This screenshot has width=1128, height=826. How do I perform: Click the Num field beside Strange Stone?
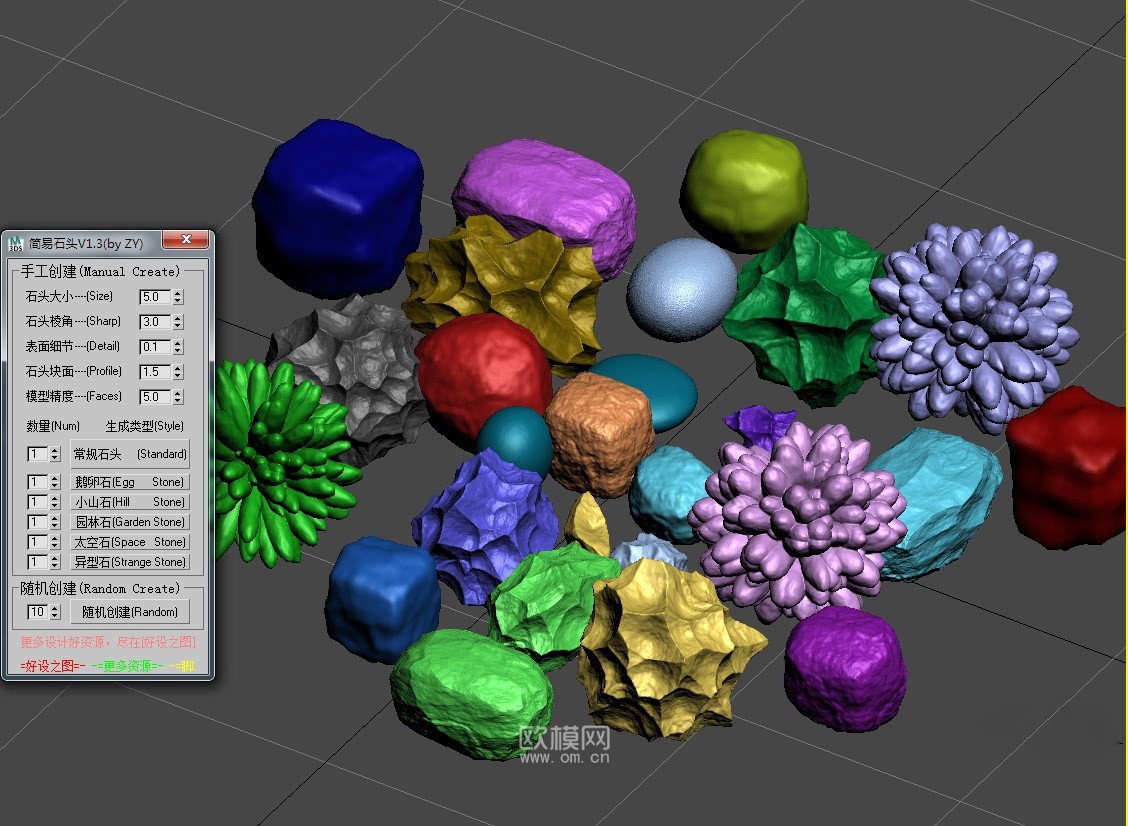tap(37, 562)
